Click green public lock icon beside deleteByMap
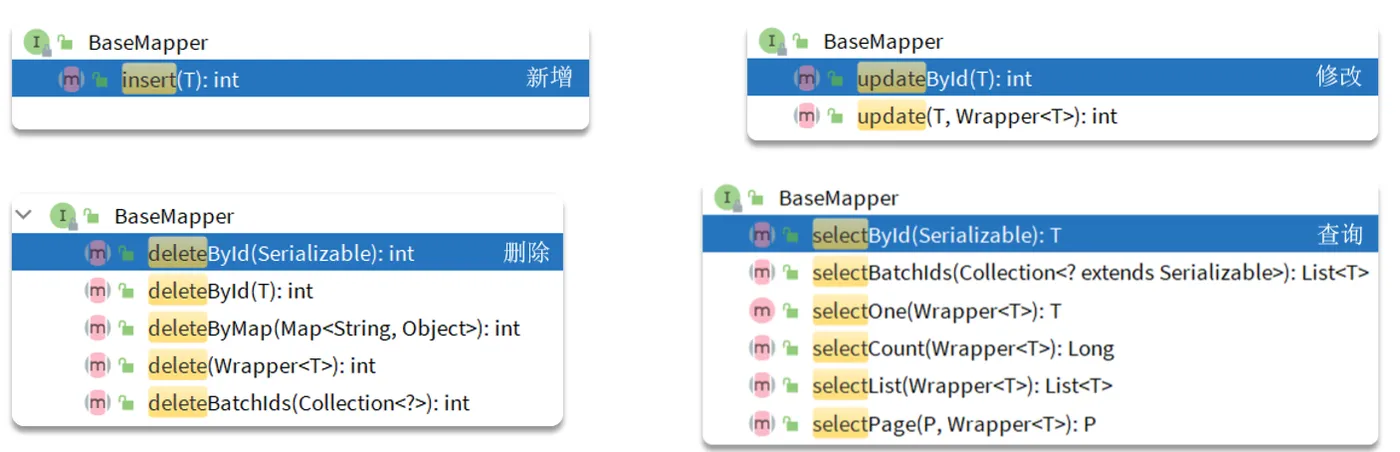Image resolution: width=1400 pixels, height=452 pixels. (126, 328)
